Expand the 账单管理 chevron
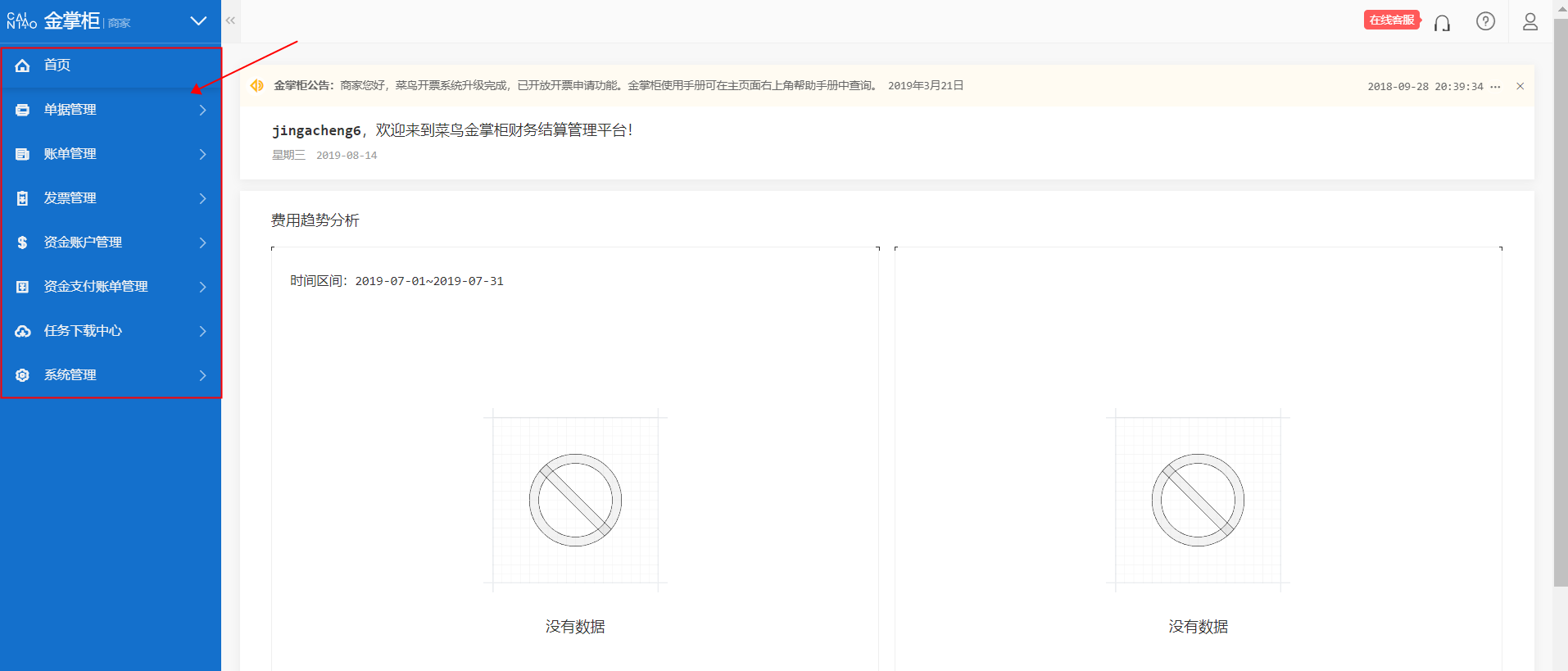 202,154
